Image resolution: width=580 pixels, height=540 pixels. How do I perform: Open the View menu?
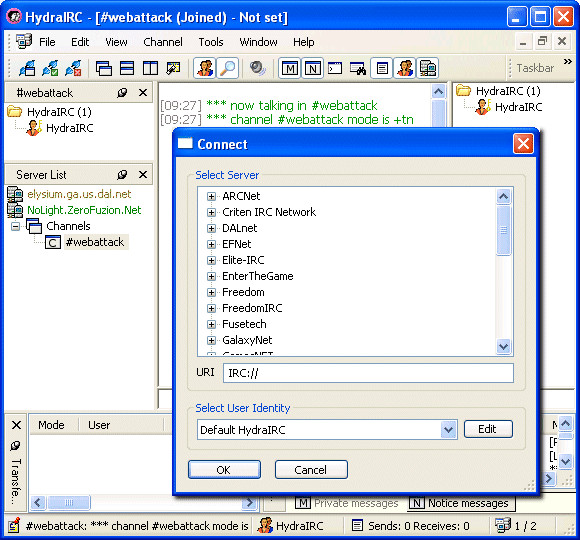pos(116,42)
